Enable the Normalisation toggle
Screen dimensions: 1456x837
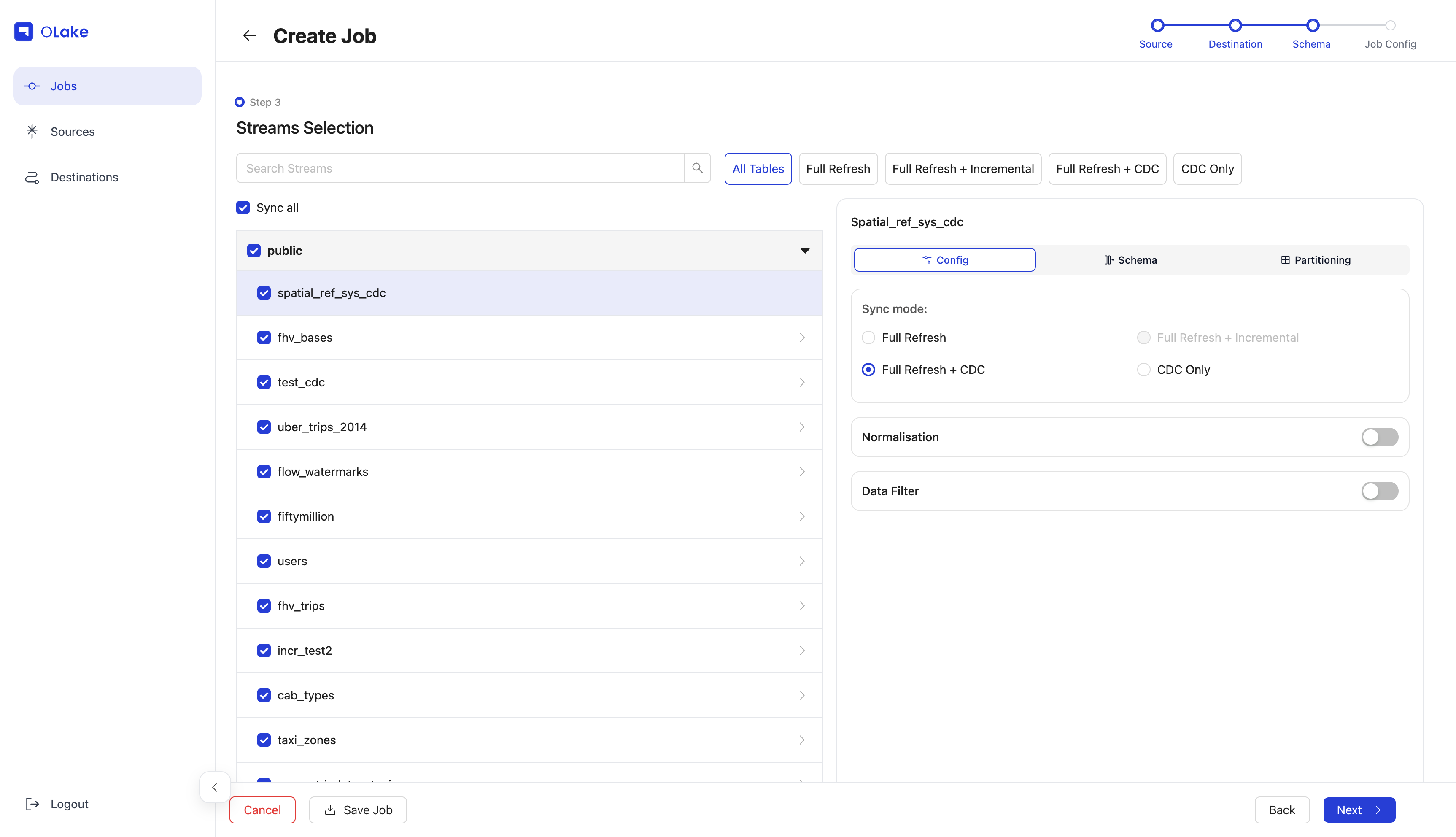point(1380,437)
